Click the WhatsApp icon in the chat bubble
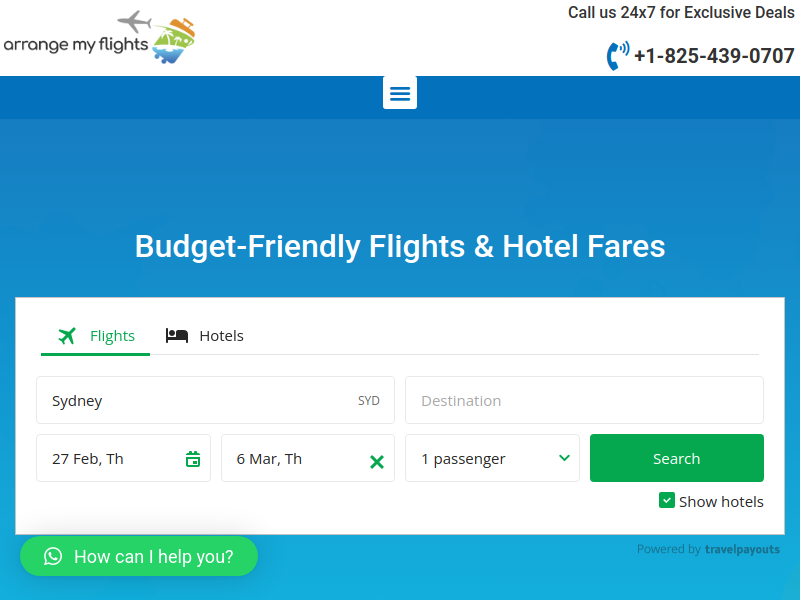Viewport: 800px width, 600px height. click(53, 556)
